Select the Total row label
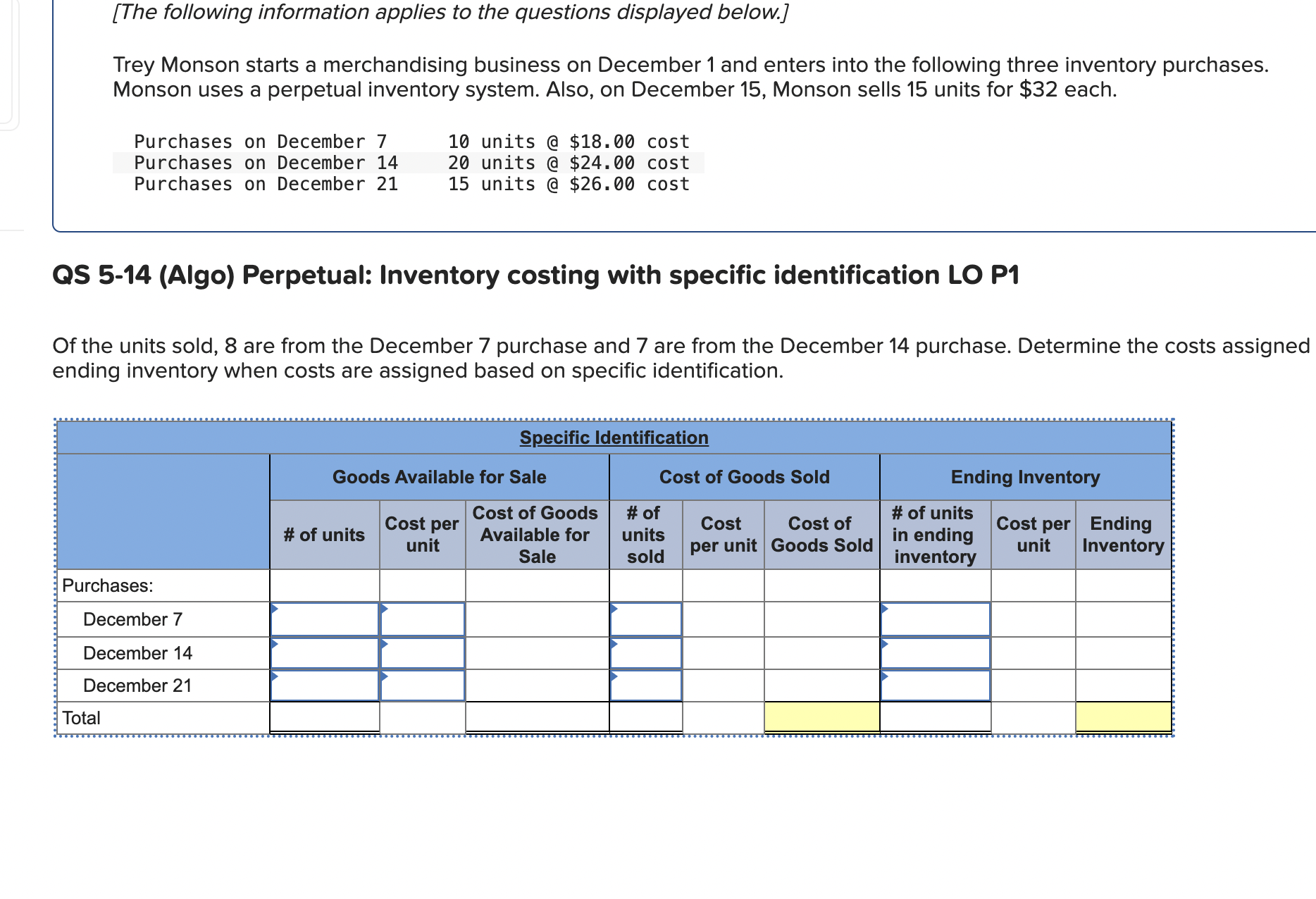The height and width of the screenshot is (899, 1316). tap(81, 718)
